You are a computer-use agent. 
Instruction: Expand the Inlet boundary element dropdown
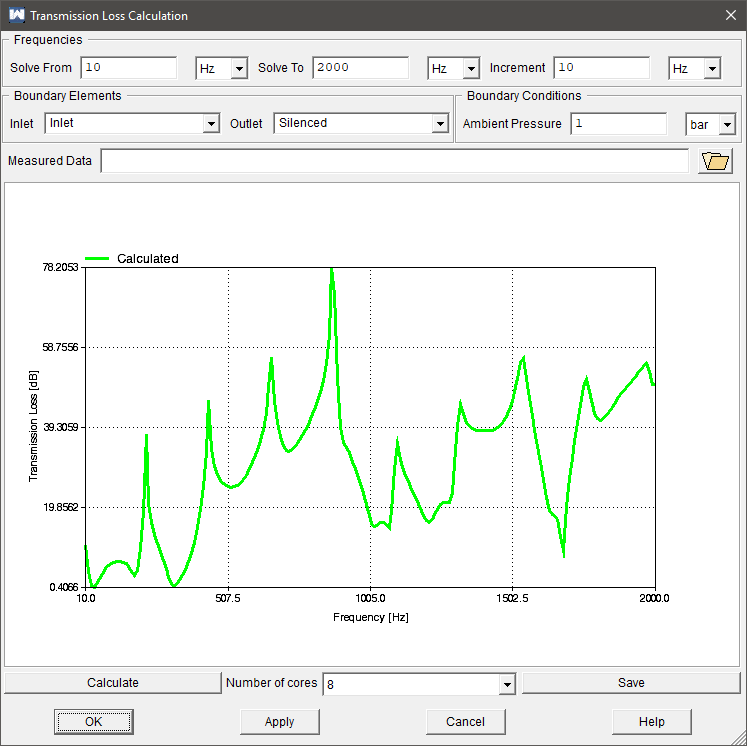pos(211,124)
